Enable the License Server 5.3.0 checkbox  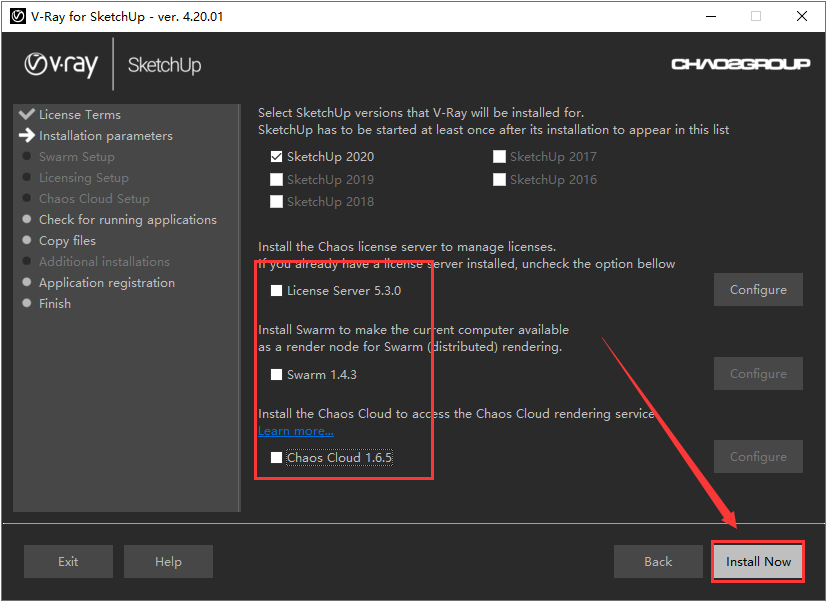(276, 291)
